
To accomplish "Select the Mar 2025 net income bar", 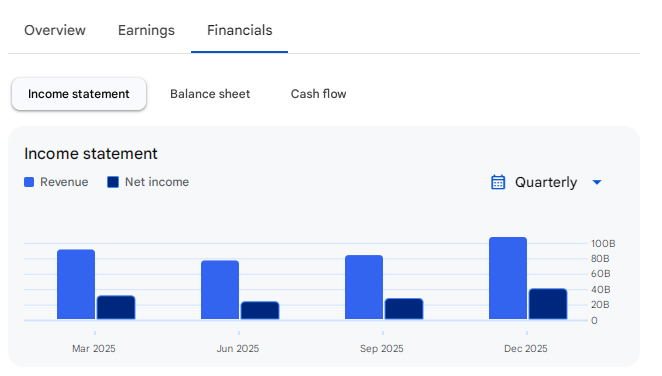I will [116, 308].
